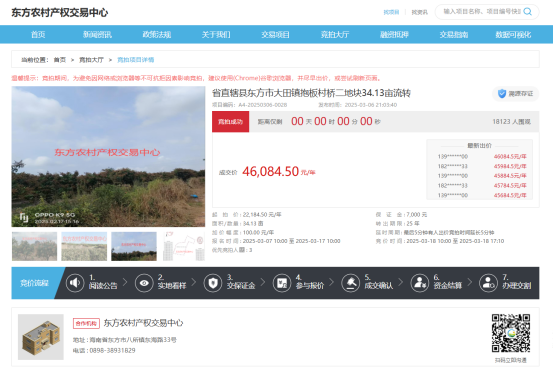Image resolution: width=554 pixels, height=368 pixels.
Task: Click 竞拍大厅 in the breadcrumb
Action: tap(91, 60)
